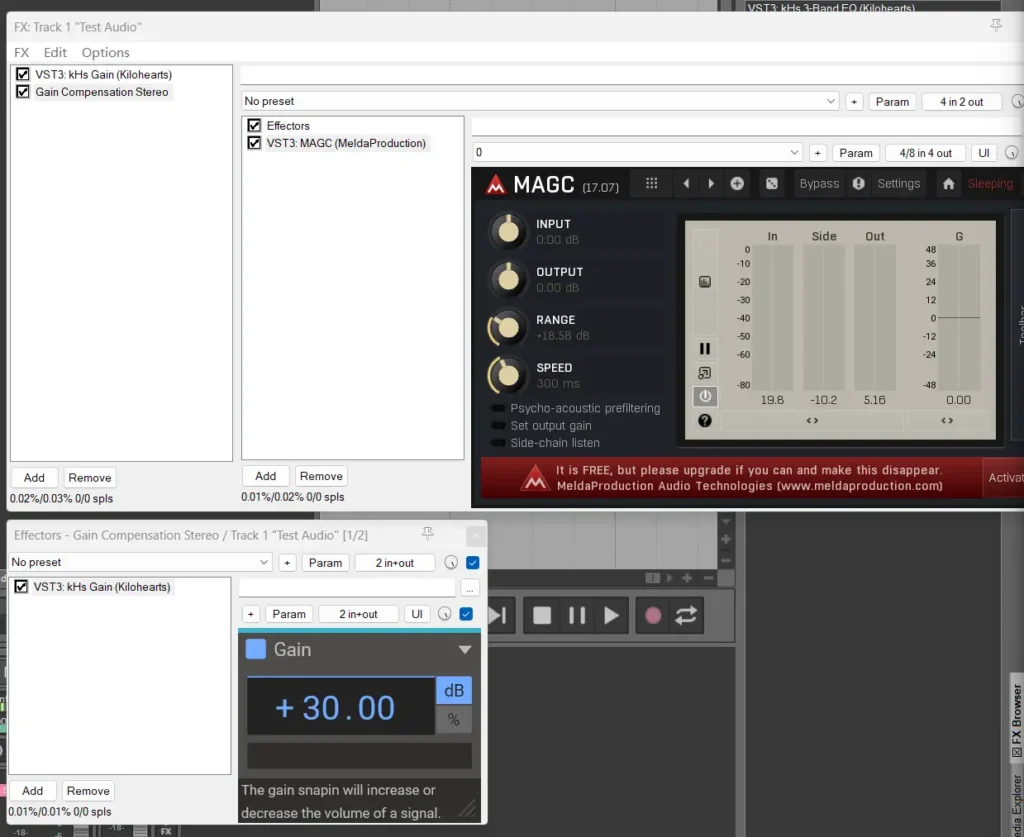
Task: Toggle Psycho-acoustic prefiltering option
Action: [x=498, y=408]
